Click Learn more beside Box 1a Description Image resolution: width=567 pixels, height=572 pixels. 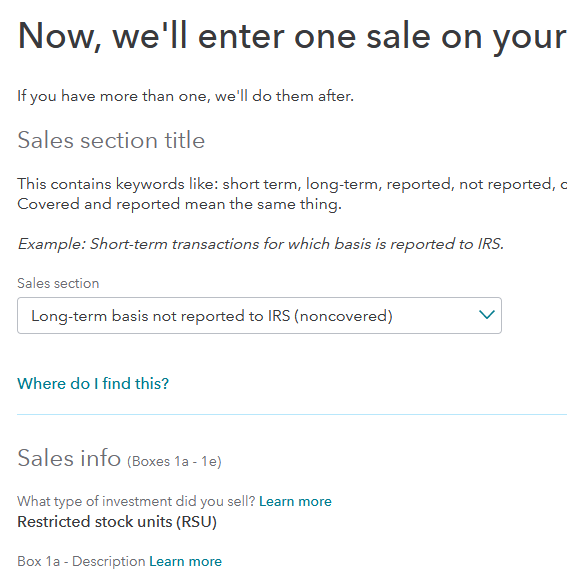point(185,561)
